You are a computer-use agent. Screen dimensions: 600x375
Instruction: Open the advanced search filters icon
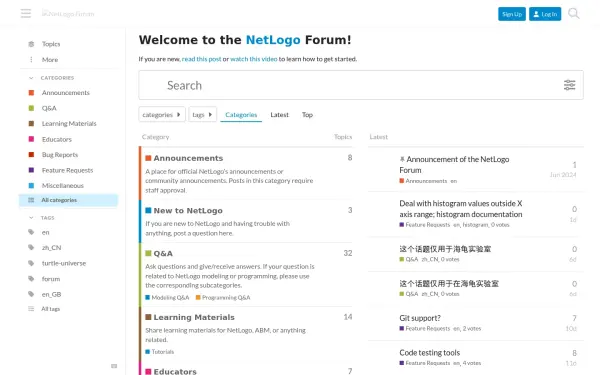click(569, 85)
